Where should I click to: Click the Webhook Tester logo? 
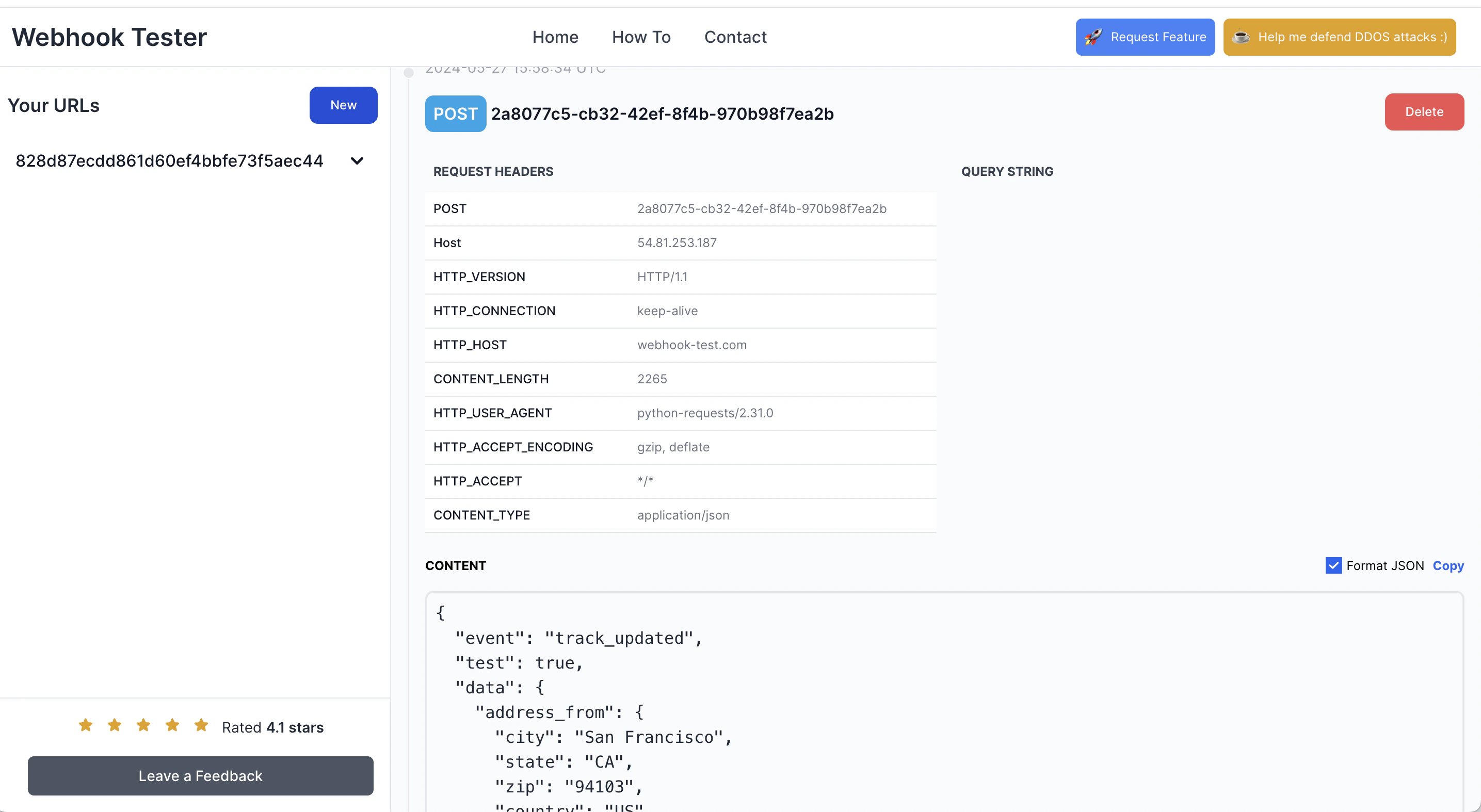click(109, 37)
